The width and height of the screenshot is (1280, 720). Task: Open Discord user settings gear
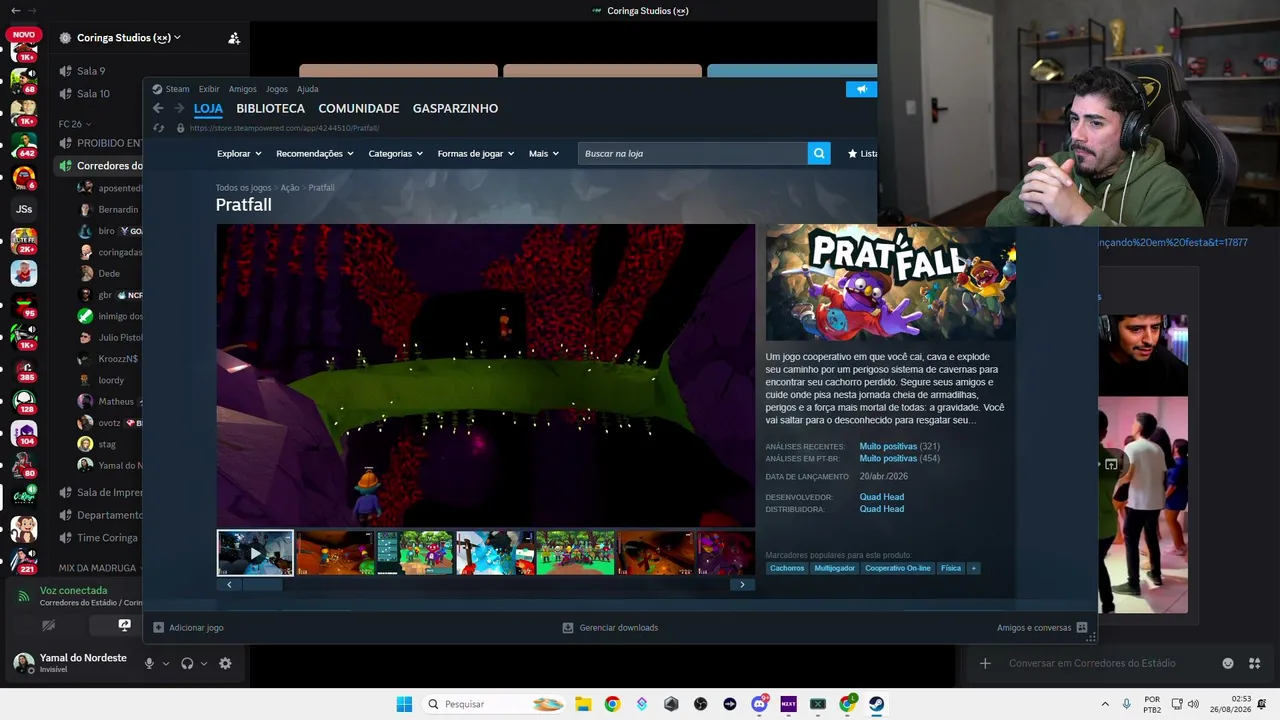(x=225, y=663)
